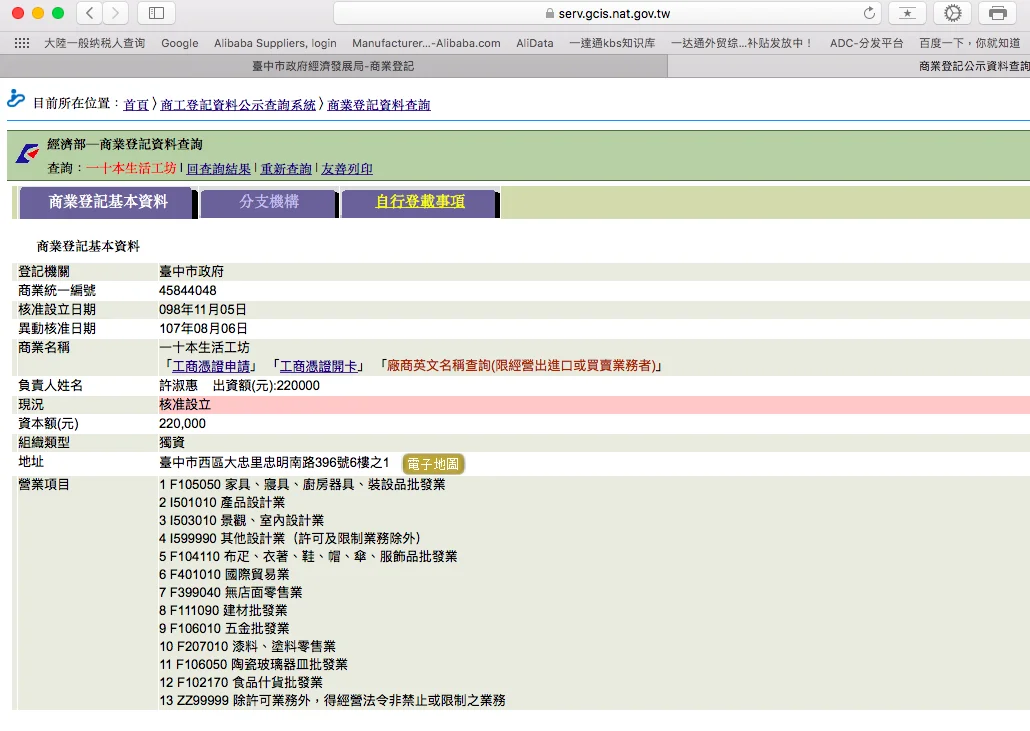This screenshot has width=1030, height=731.
Task: Toggle the Safari sidebar button
Action: point(156,13)
